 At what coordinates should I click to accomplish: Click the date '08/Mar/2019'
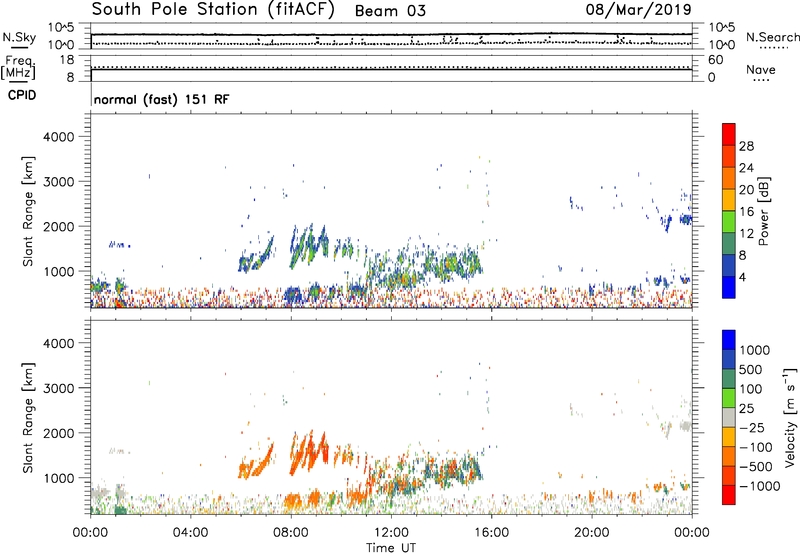pos(638,10)
